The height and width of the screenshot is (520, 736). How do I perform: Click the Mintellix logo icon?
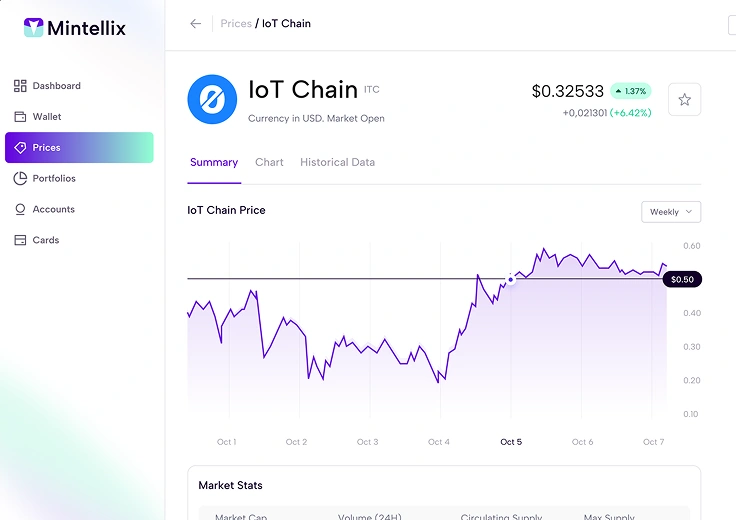coord(33,27)
